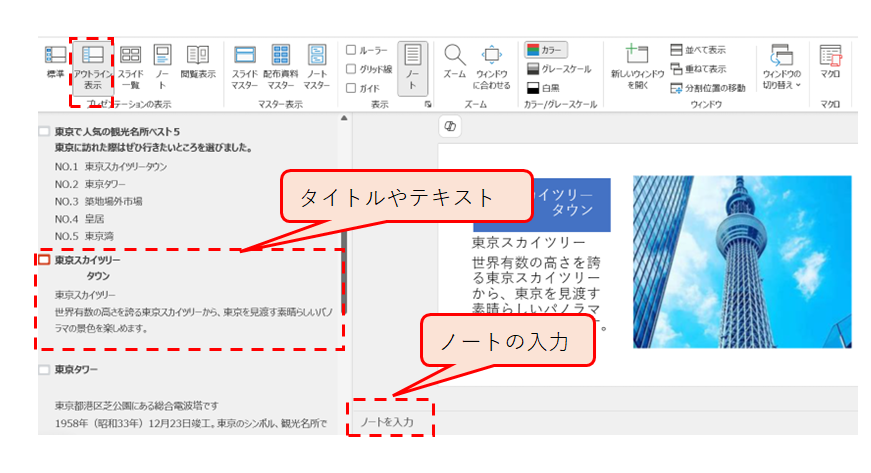Enable the グリッド線 checkbox
Viewport: 871px width, 473px height.
click(351, 69)
